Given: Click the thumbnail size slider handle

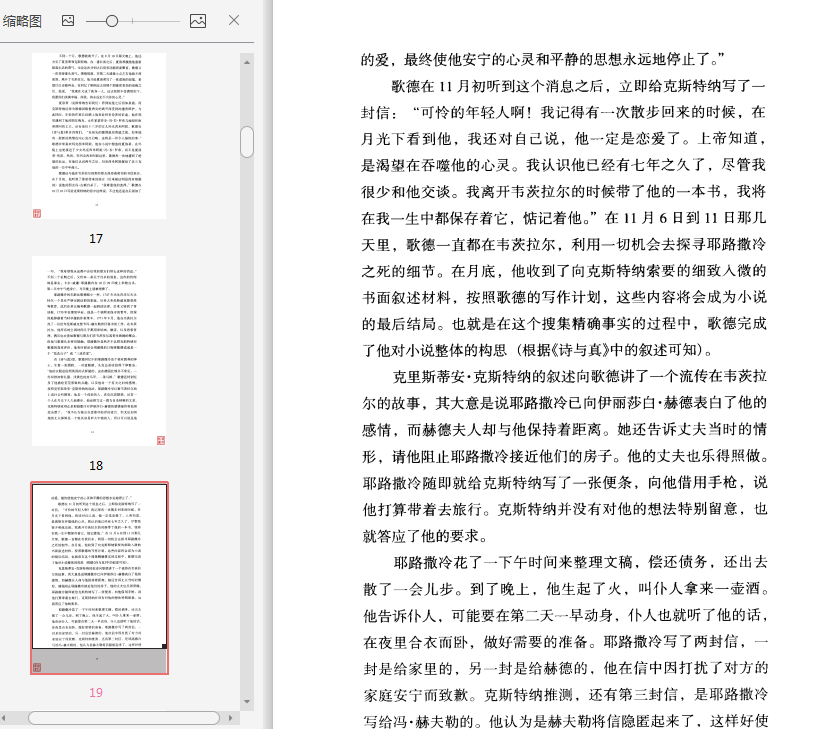Looking at the screenshot, I should 112,21.
